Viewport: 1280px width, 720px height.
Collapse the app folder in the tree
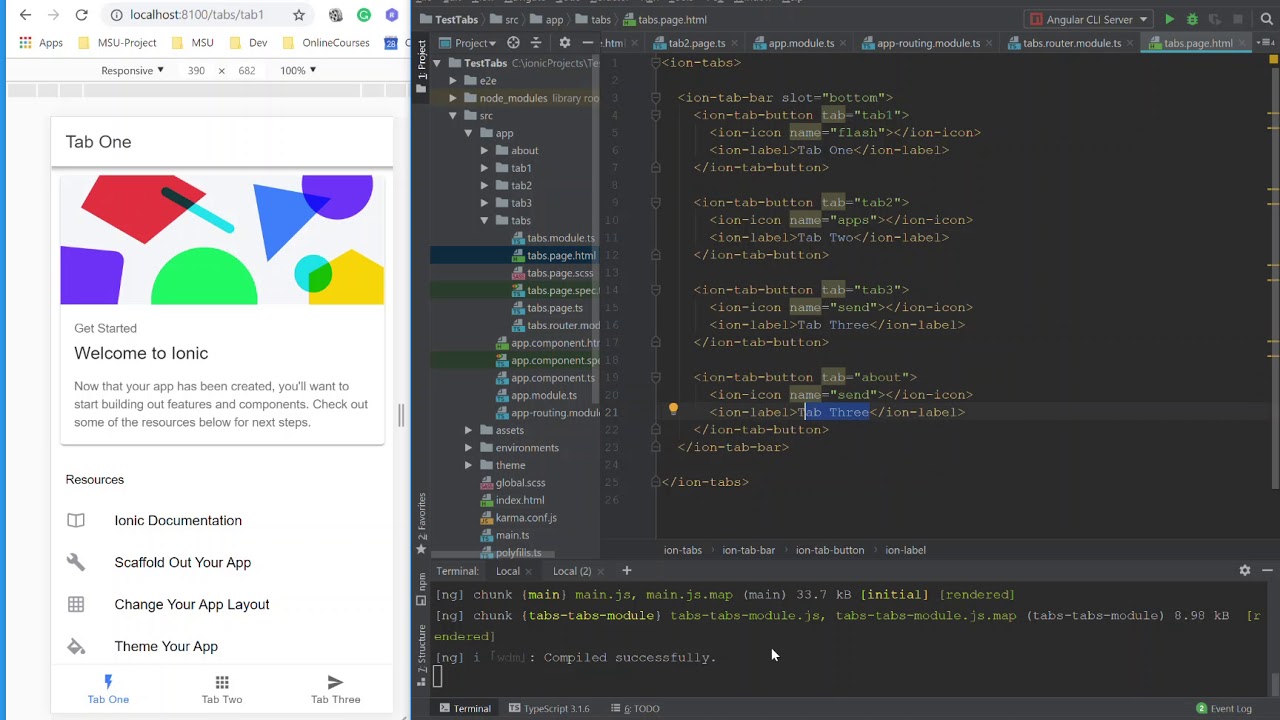[468, 133]
